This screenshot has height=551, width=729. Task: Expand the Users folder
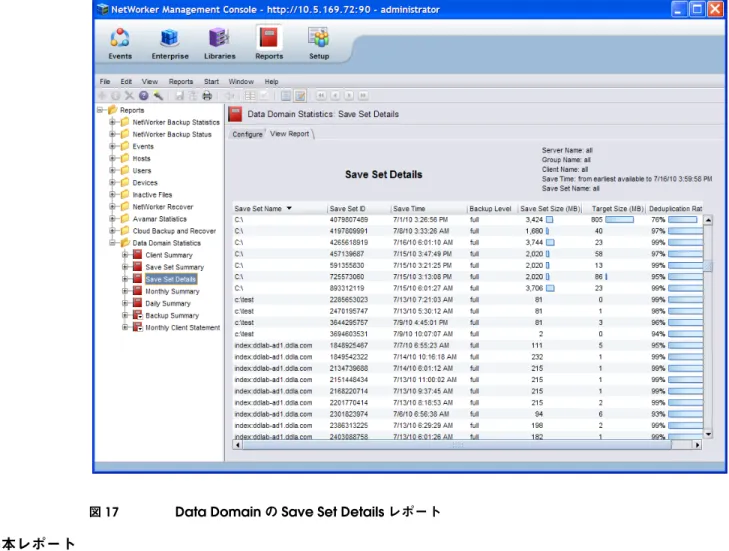[112, 171]
